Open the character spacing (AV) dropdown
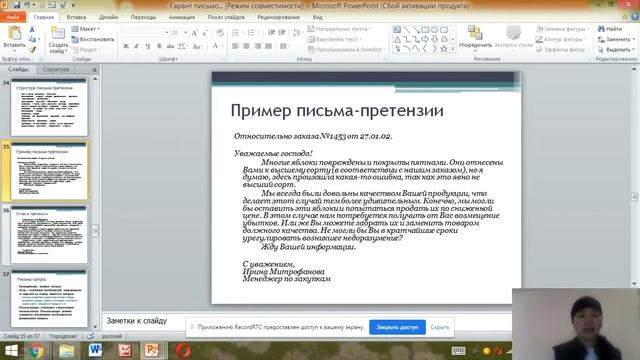The width and height of the screenshot is (640, 360). pyautogui.click(x=182, y=46)
